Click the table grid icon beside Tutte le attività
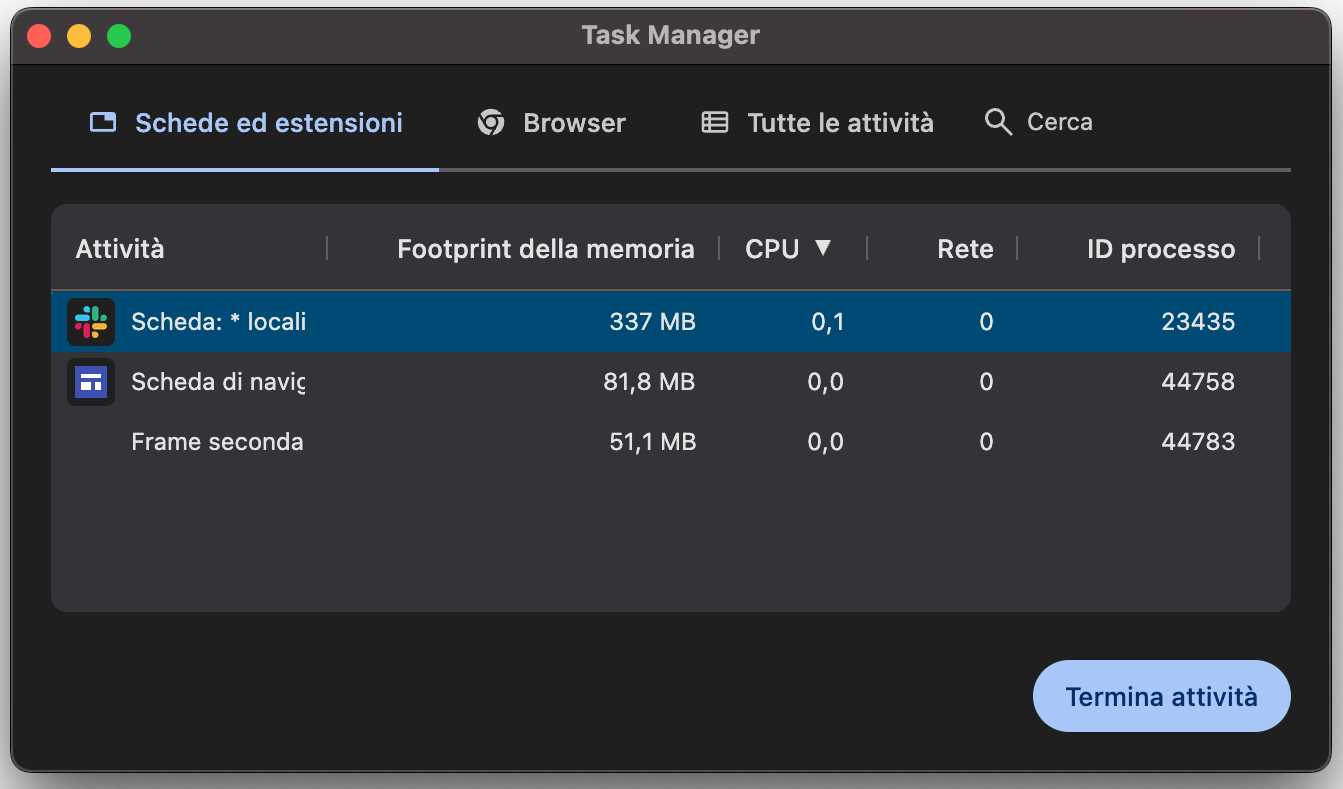Viewport: 1343px width, 789px height. pyautogui.click(x=713, y=121)
